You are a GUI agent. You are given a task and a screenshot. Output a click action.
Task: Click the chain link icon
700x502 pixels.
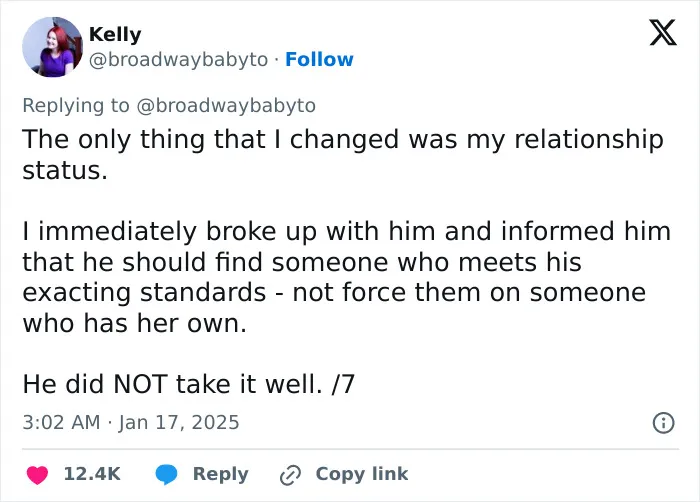coord(290,475)
